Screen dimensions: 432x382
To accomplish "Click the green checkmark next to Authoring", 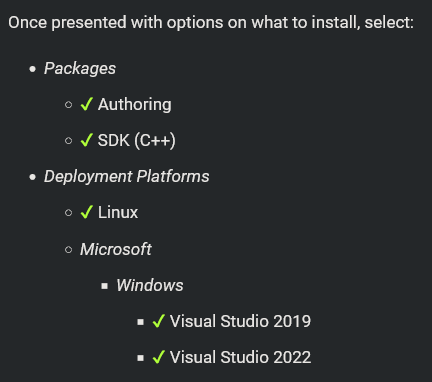I will click(87, 104).
